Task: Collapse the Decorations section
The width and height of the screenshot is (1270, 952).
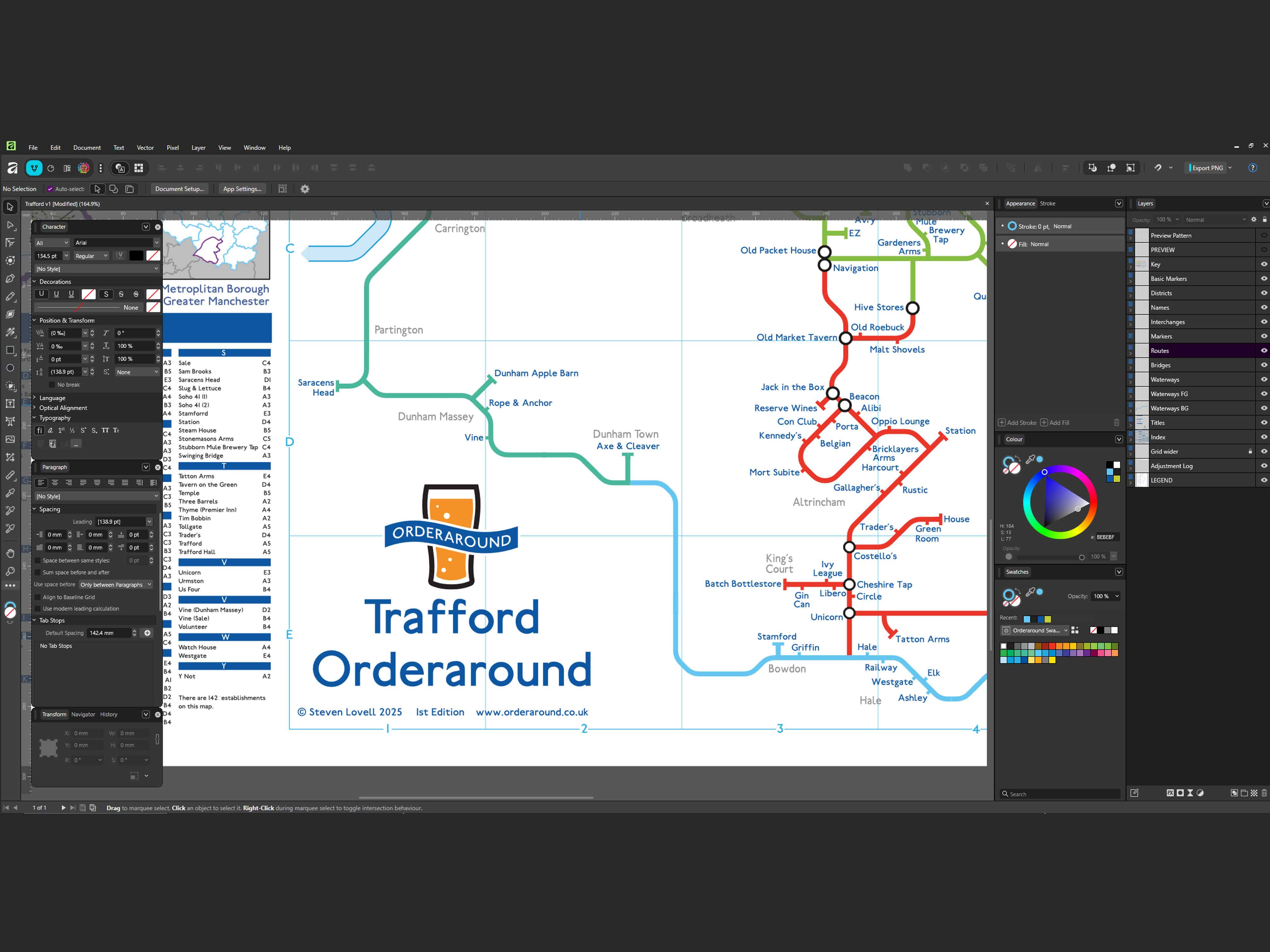Action: (34, 282)
